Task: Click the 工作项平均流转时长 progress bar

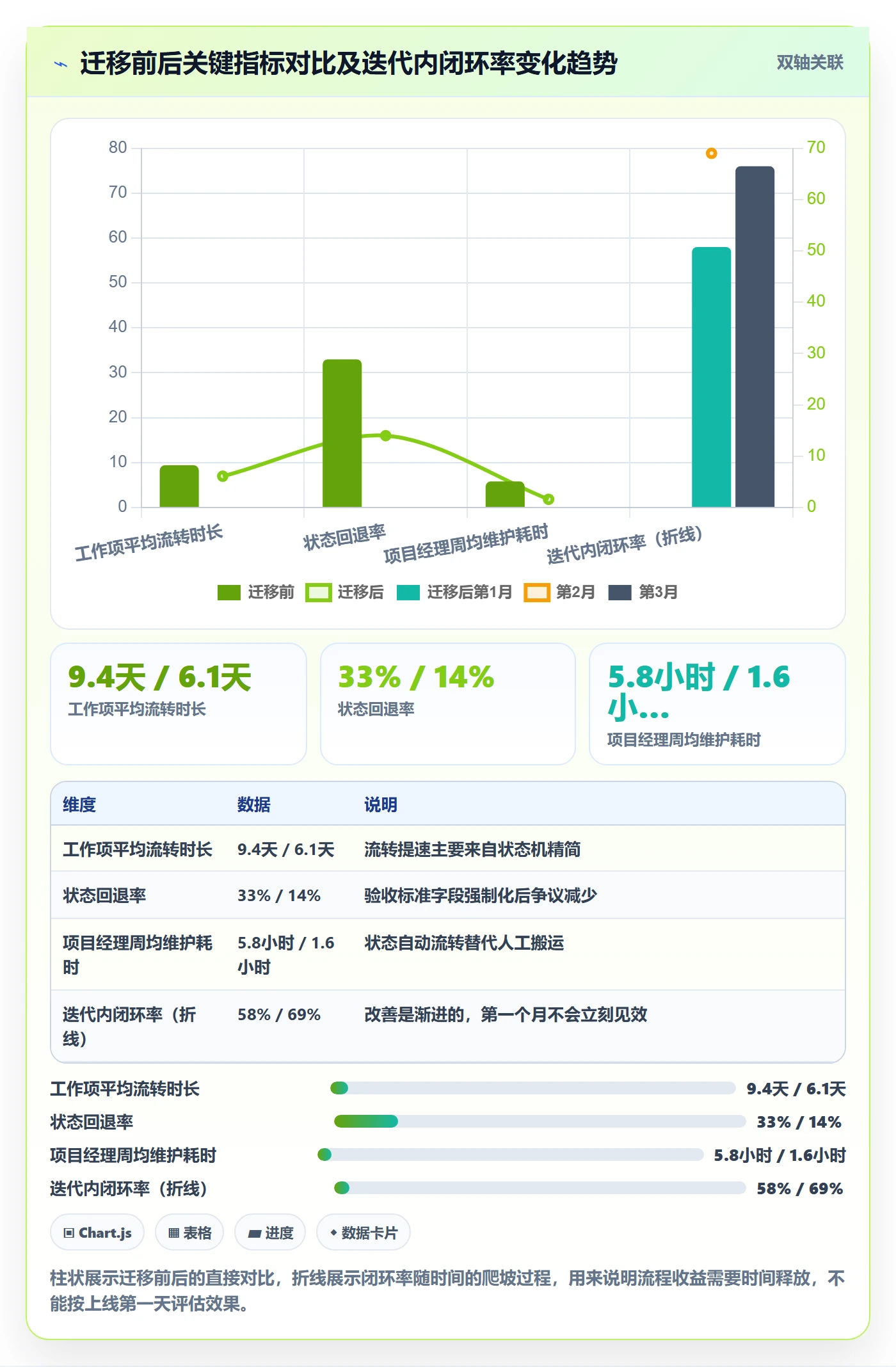Action: click(x=532, y=1088)
